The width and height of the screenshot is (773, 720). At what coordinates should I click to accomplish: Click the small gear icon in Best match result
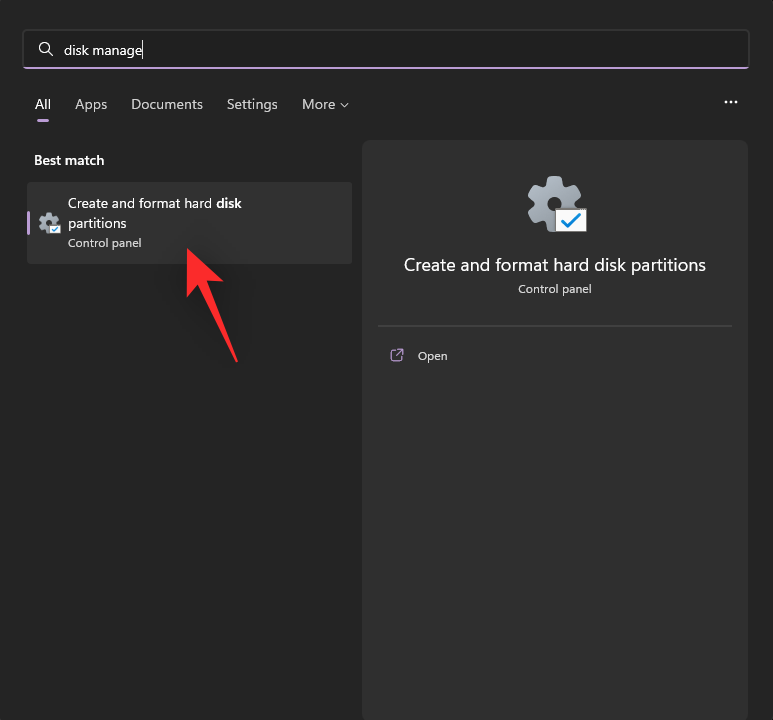[49, 223]
